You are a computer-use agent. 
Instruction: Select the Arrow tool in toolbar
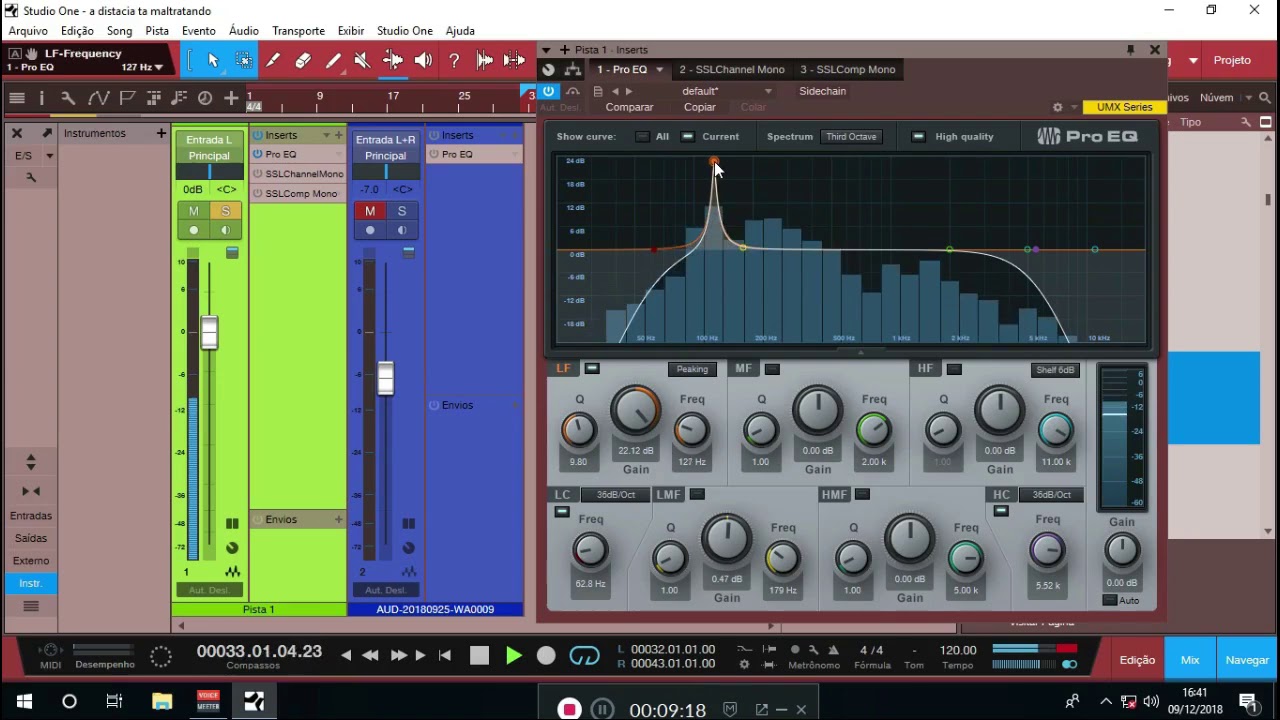tap(213, 61)
